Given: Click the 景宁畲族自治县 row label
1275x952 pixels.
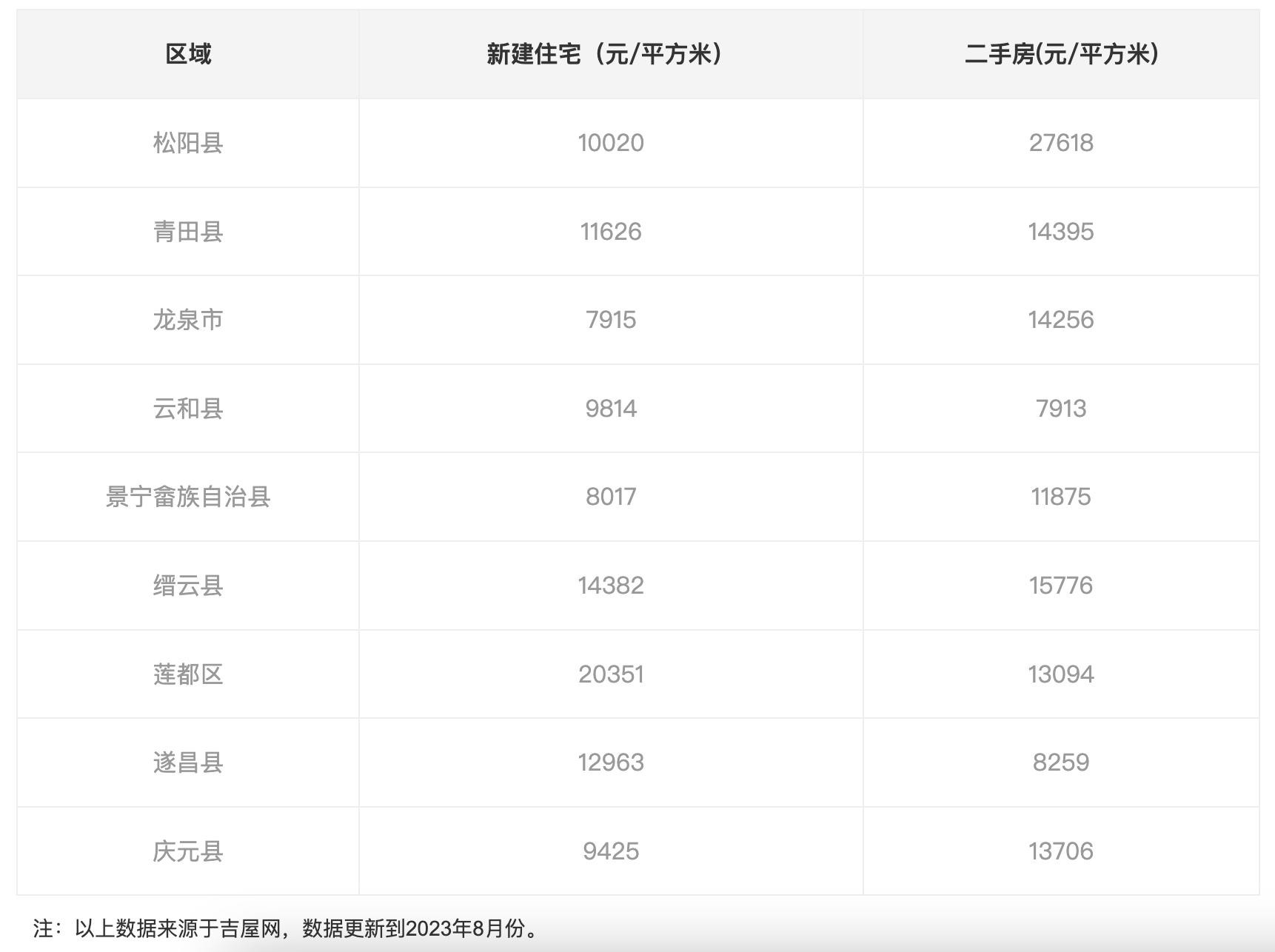Looking at the screenshot, I should click(x=188, y=497).
